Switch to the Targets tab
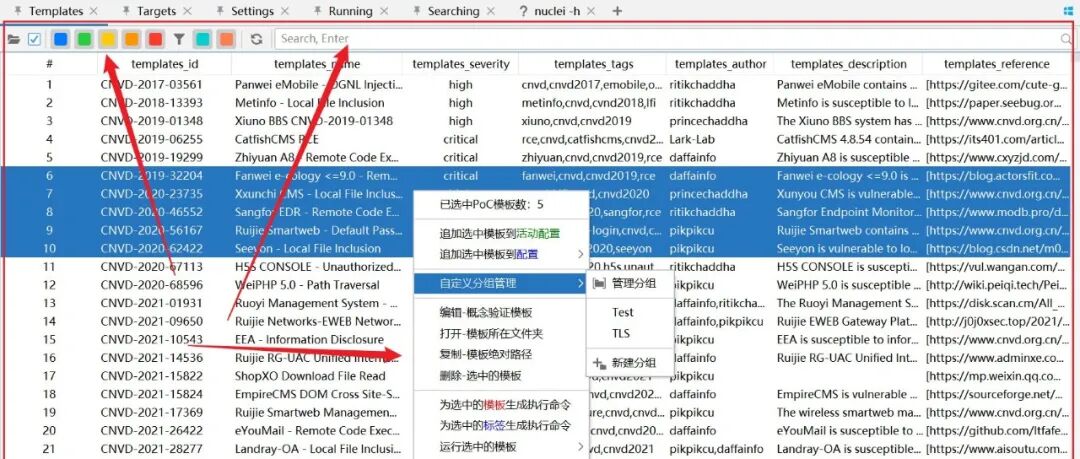Viewport: 1080px width, 459px height. click(156, 11)
